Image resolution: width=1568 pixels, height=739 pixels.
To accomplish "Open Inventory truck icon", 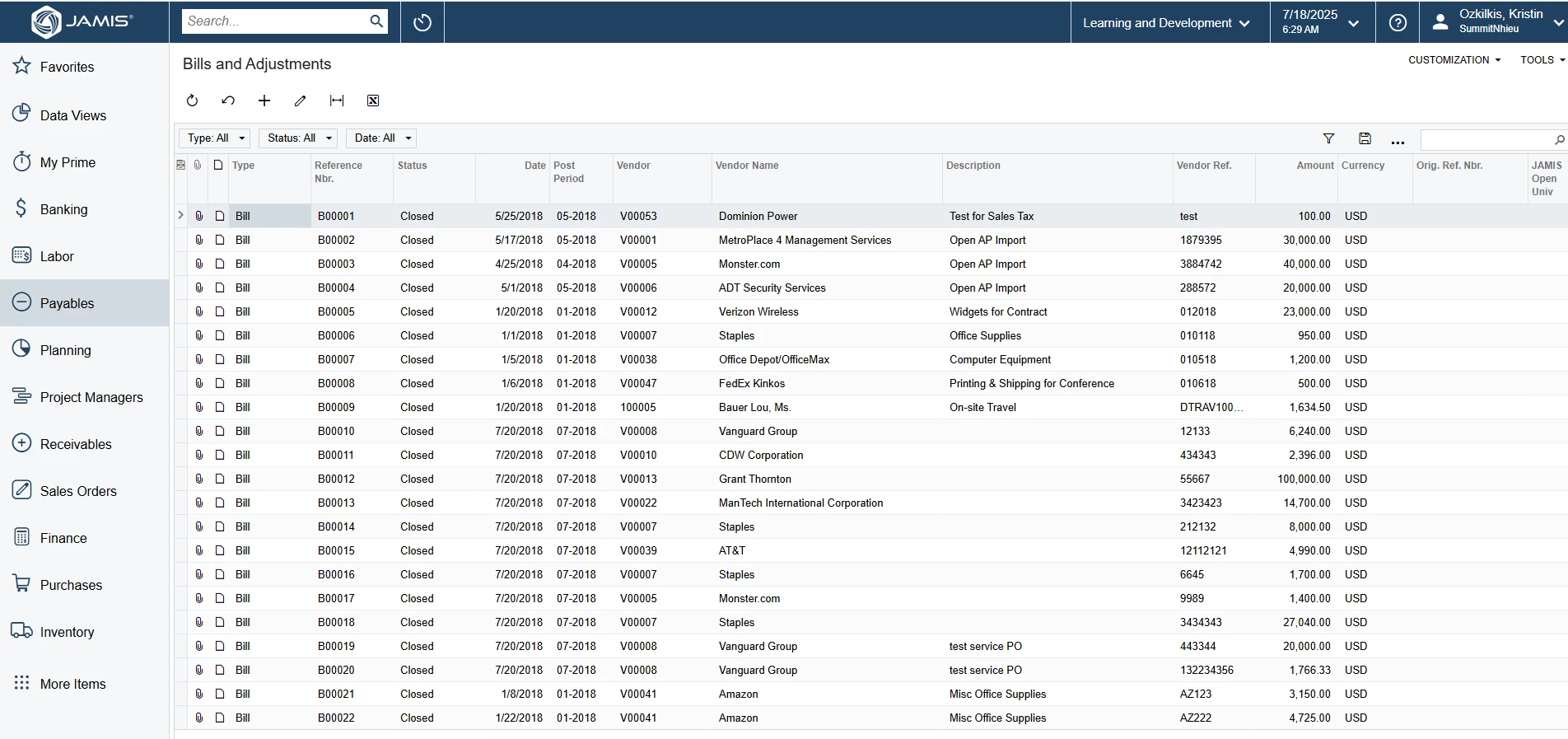I will pos(22,631).
